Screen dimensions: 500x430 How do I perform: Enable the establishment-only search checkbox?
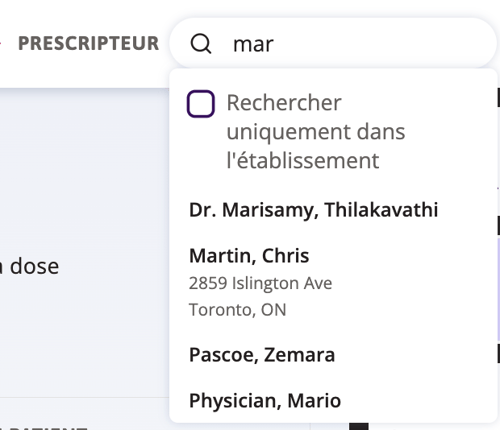click(x=200, y=104)
